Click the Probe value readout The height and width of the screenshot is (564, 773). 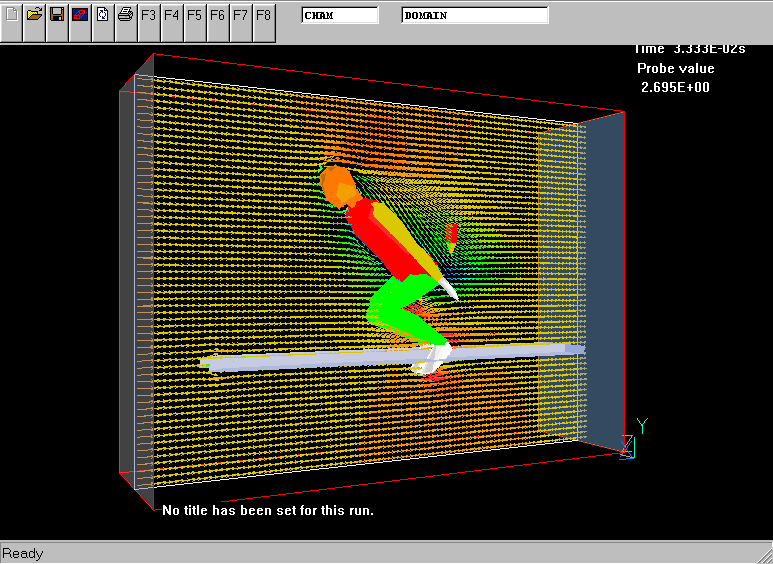pyautogui.click(x=676, y=78)
